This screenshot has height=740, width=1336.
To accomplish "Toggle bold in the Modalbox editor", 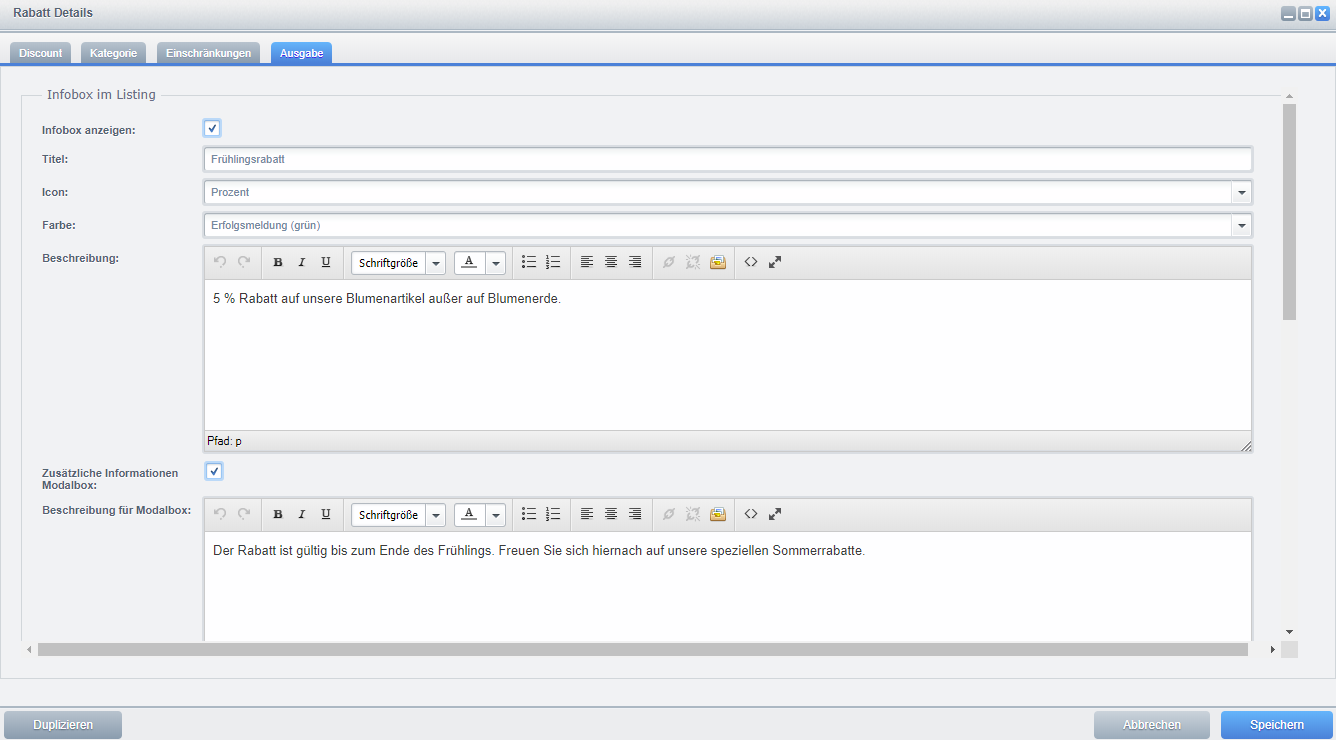I will tap(278, 514).
